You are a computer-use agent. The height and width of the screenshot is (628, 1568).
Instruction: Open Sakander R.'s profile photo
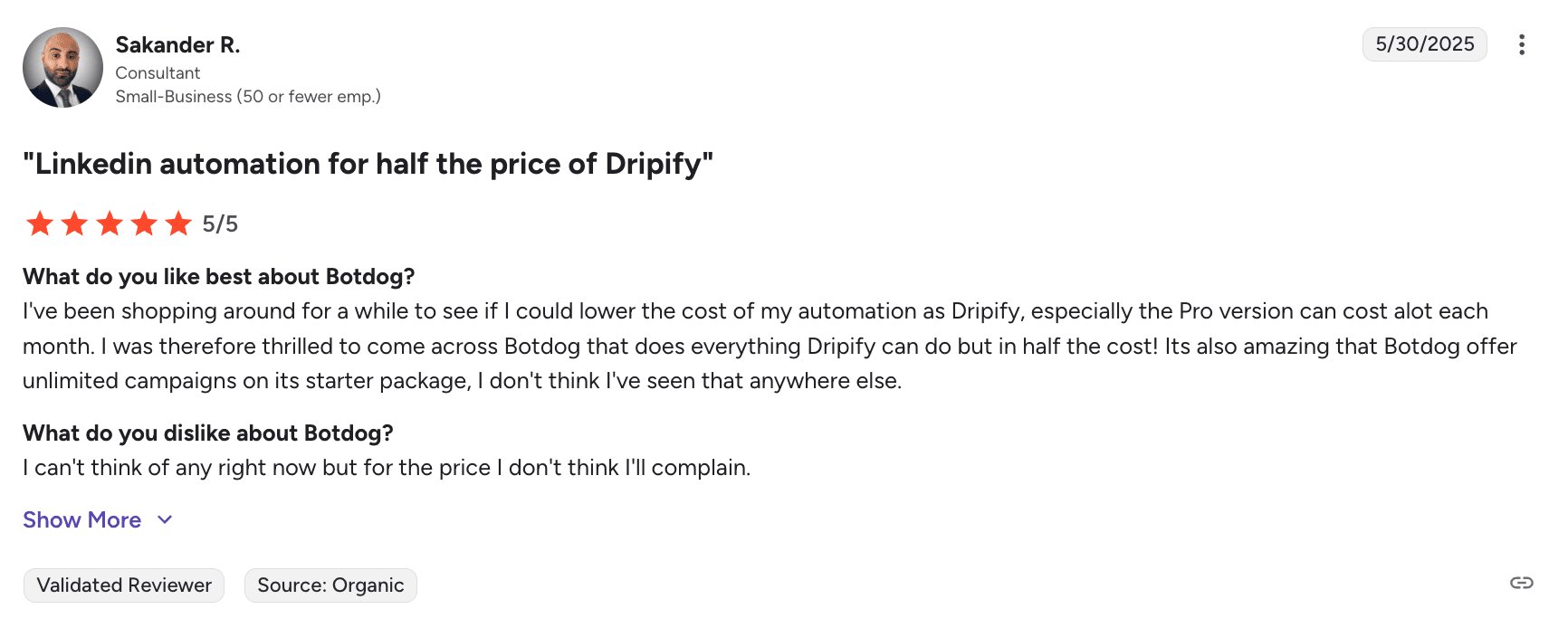(62, 68)
